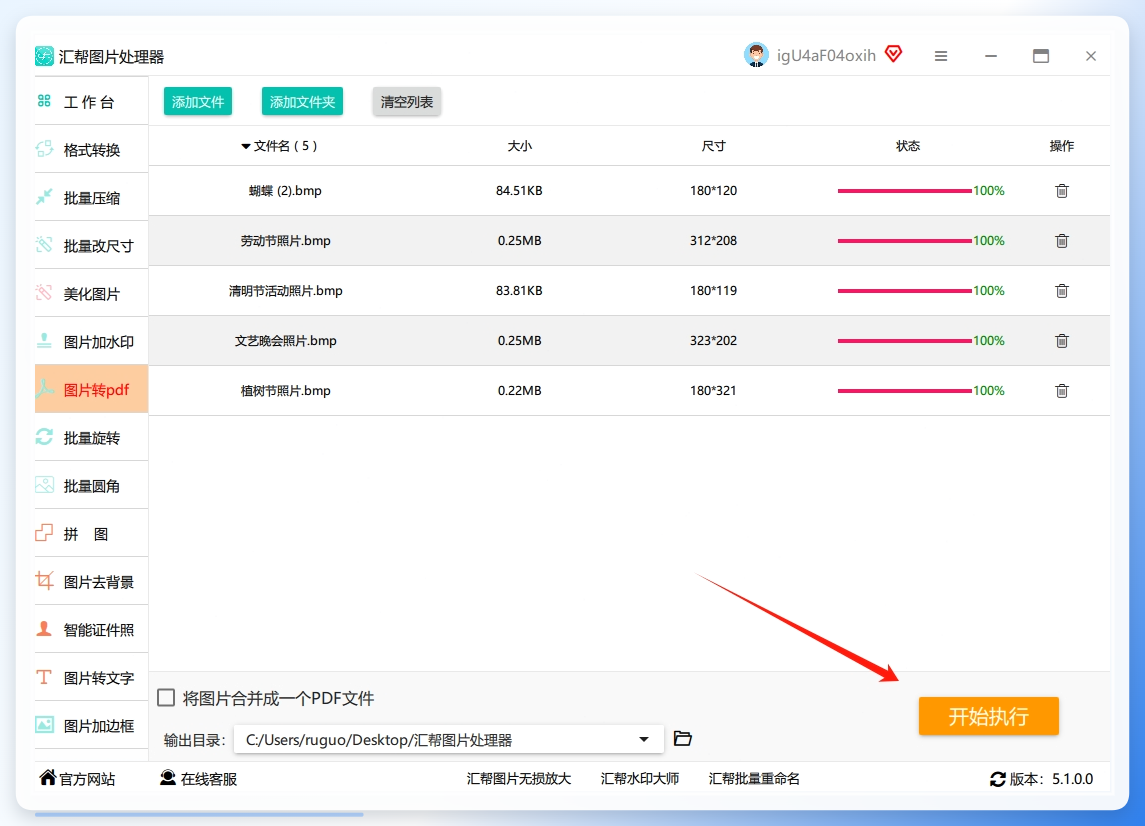Open 汇帮图片无损放大 link
Viewport: 1145px width, 826px height.
519,779
